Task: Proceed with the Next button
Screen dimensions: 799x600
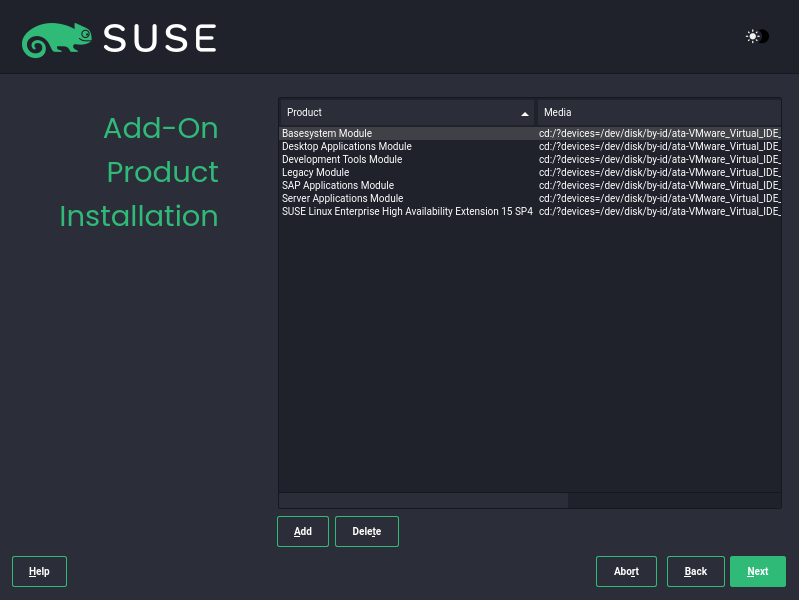Action: (758, 571)
